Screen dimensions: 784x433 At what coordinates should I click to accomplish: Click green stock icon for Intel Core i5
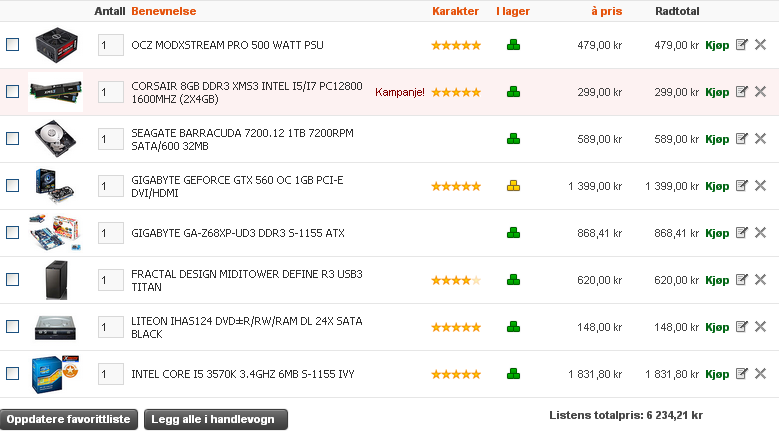click(514, 374)
